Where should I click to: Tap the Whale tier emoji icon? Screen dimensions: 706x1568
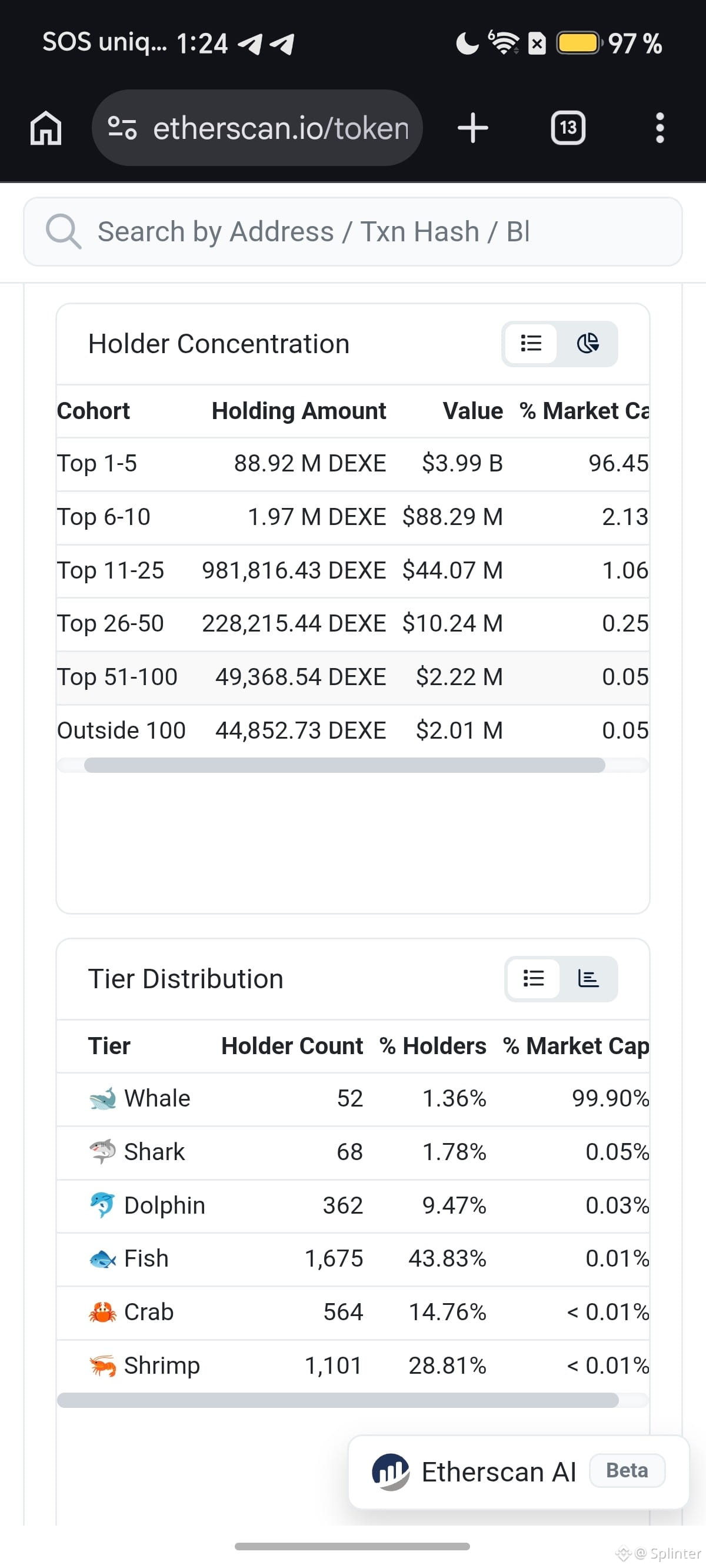(102, 1099)
